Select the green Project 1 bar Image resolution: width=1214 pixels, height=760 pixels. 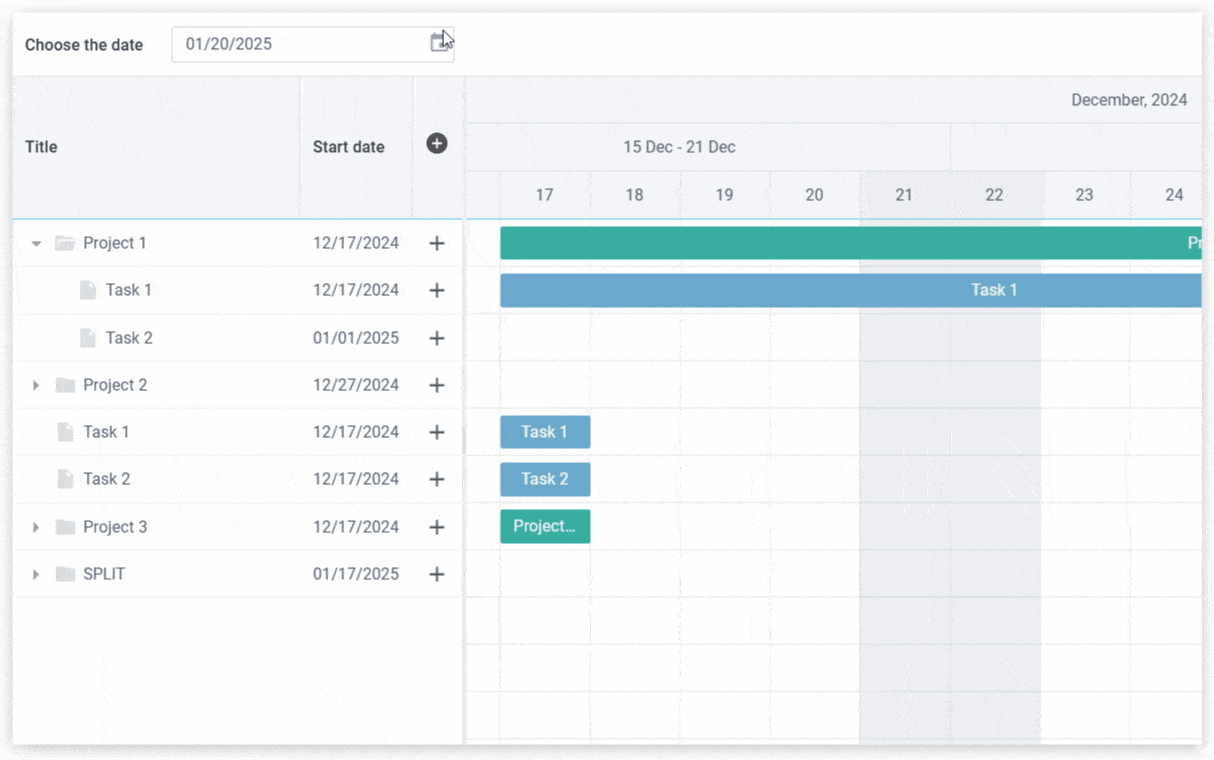850,243
